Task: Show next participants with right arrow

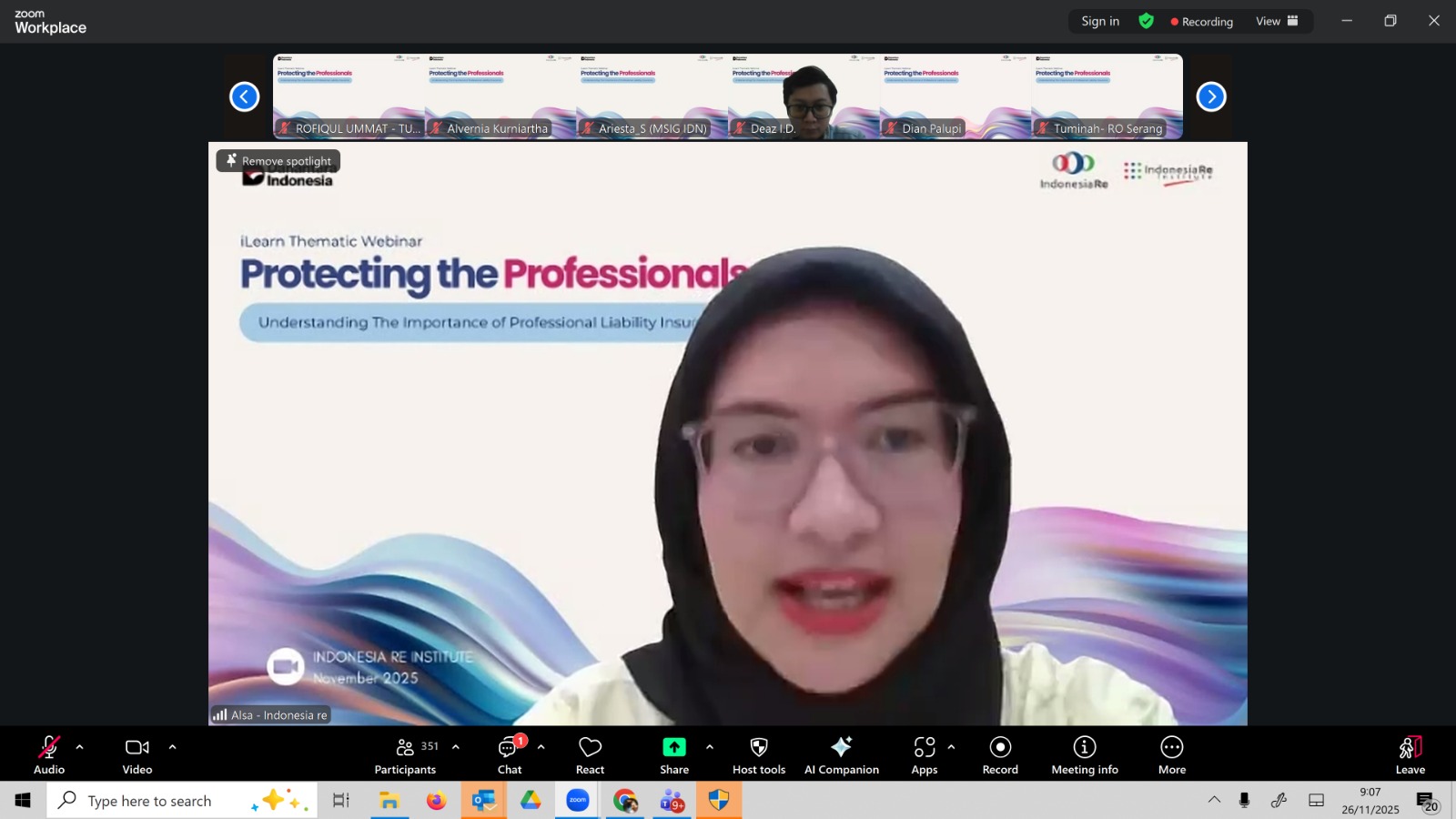Action: tap(1211, 96)
